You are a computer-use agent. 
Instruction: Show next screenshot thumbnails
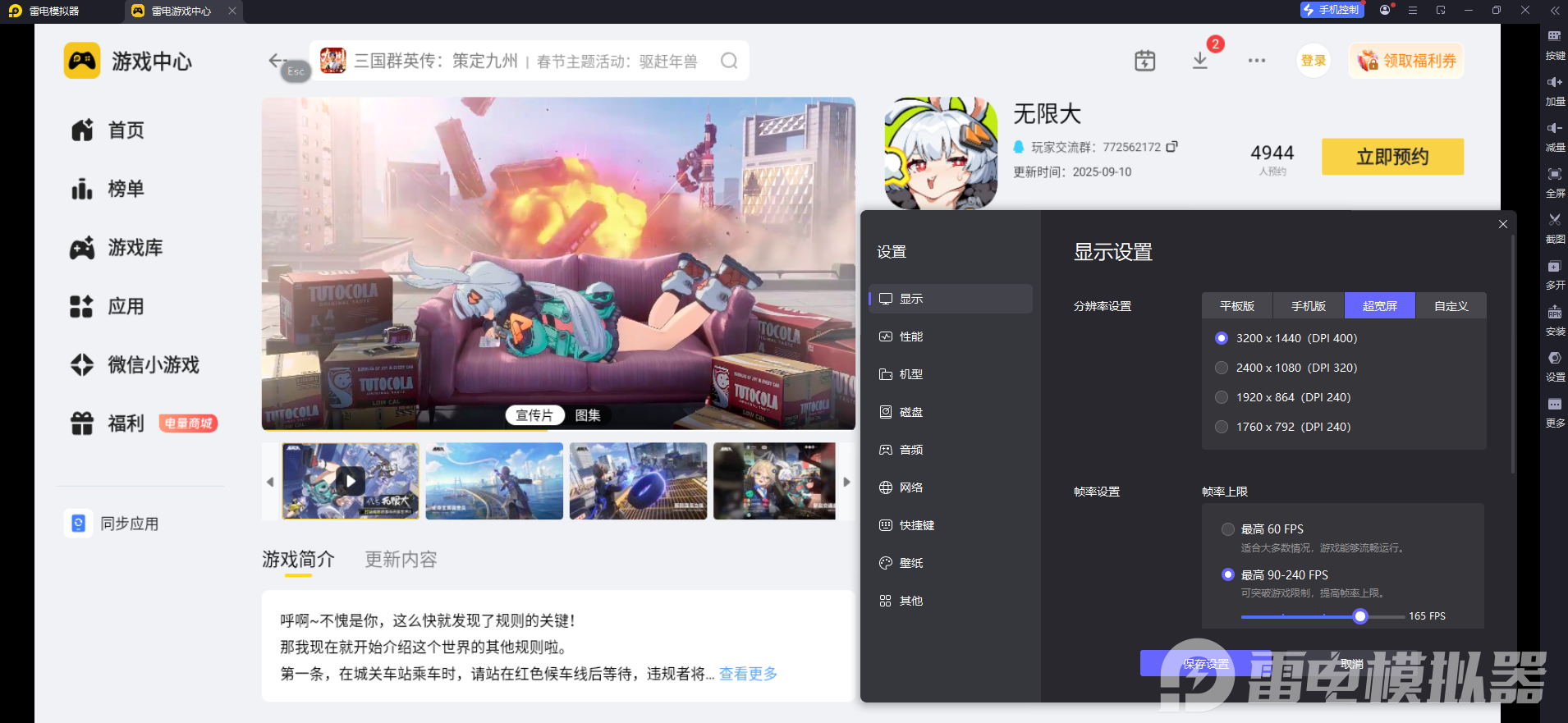tap(846, 482)
